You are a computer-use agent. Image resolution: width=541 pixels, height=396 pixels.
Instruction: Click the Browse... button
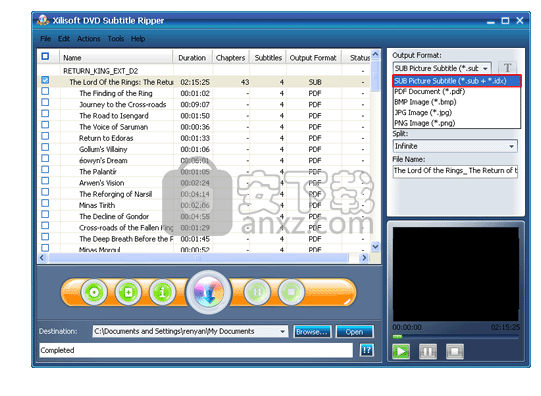pos(312,332)
